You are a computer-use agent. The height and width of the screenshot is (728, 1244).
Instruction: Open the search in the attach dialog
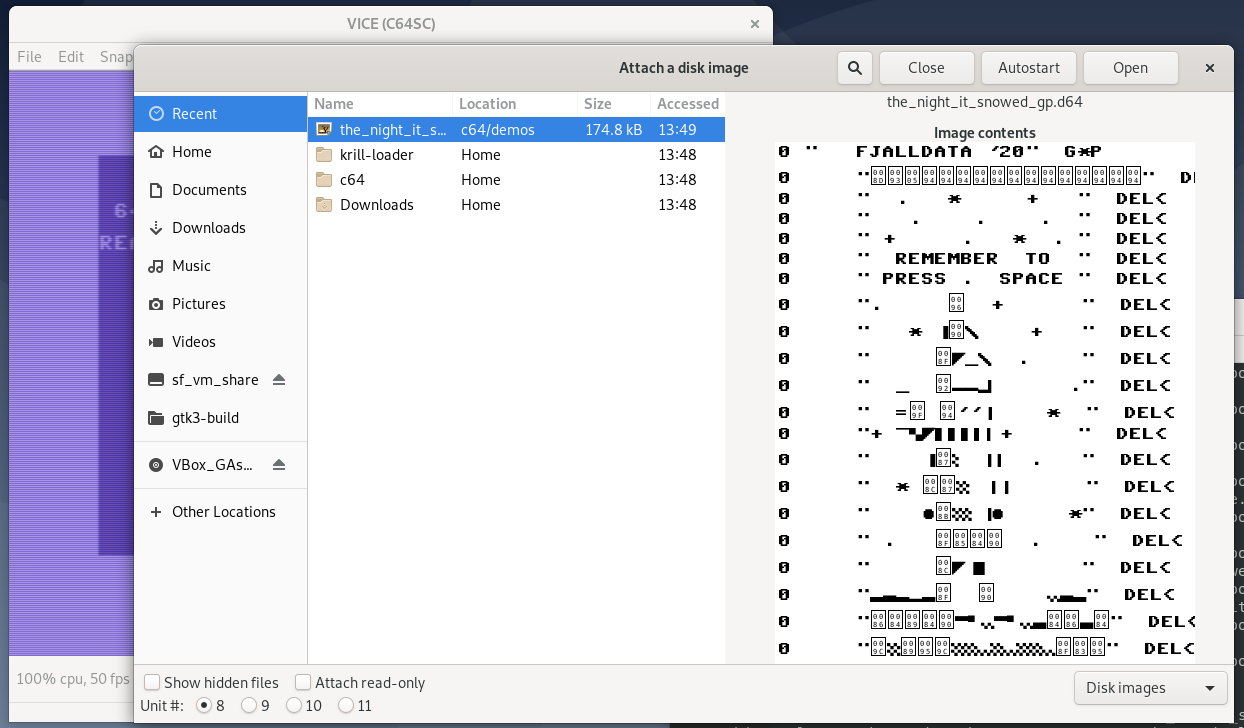pyautogui.click(x=854, y=67)
